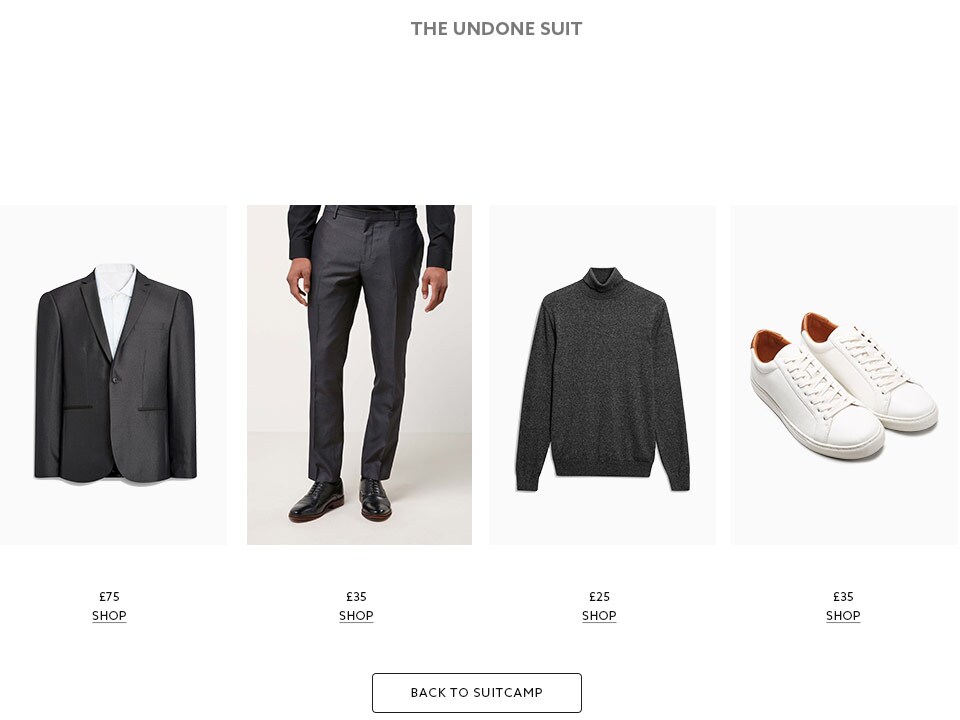The width and height of the screenshot is (960, 720).
Task: Open the dark grey blazer product image
Action: [113, 375]
